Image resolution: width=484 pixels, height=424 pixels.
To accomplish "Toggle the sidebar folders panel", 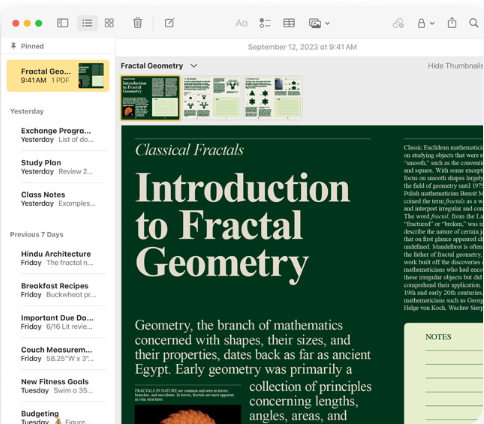I will pyautogui.click(x=62, y=23).
